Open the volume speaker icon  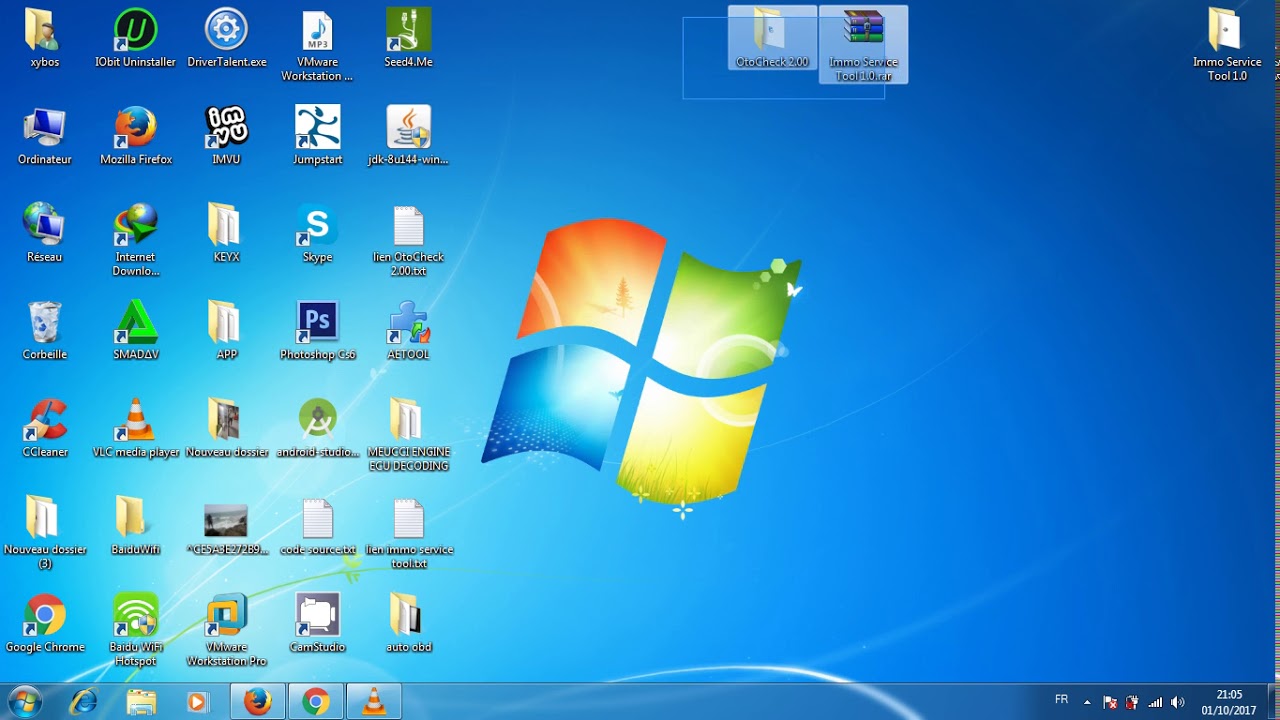(x=1177, y=702)
